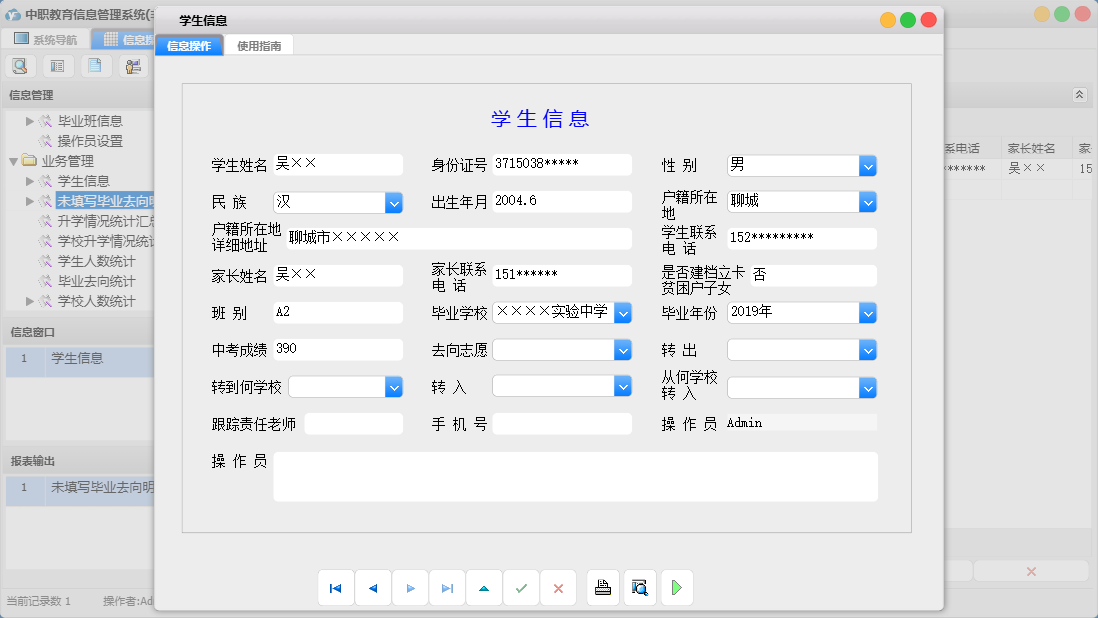Click the green check mark to confirm
This screenshot has height=618, width=1098.
pyautogui.click(x=521, y=588)
